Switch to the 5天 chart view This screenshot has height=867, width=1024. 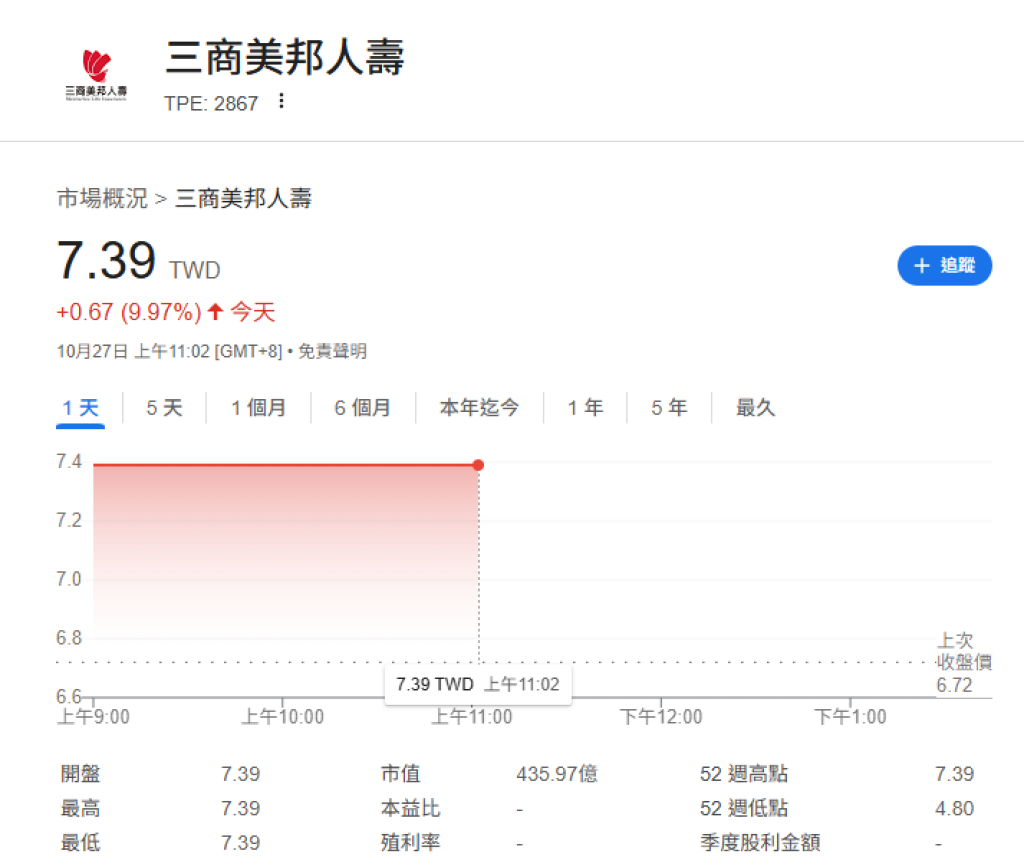(x=163, y=407)
